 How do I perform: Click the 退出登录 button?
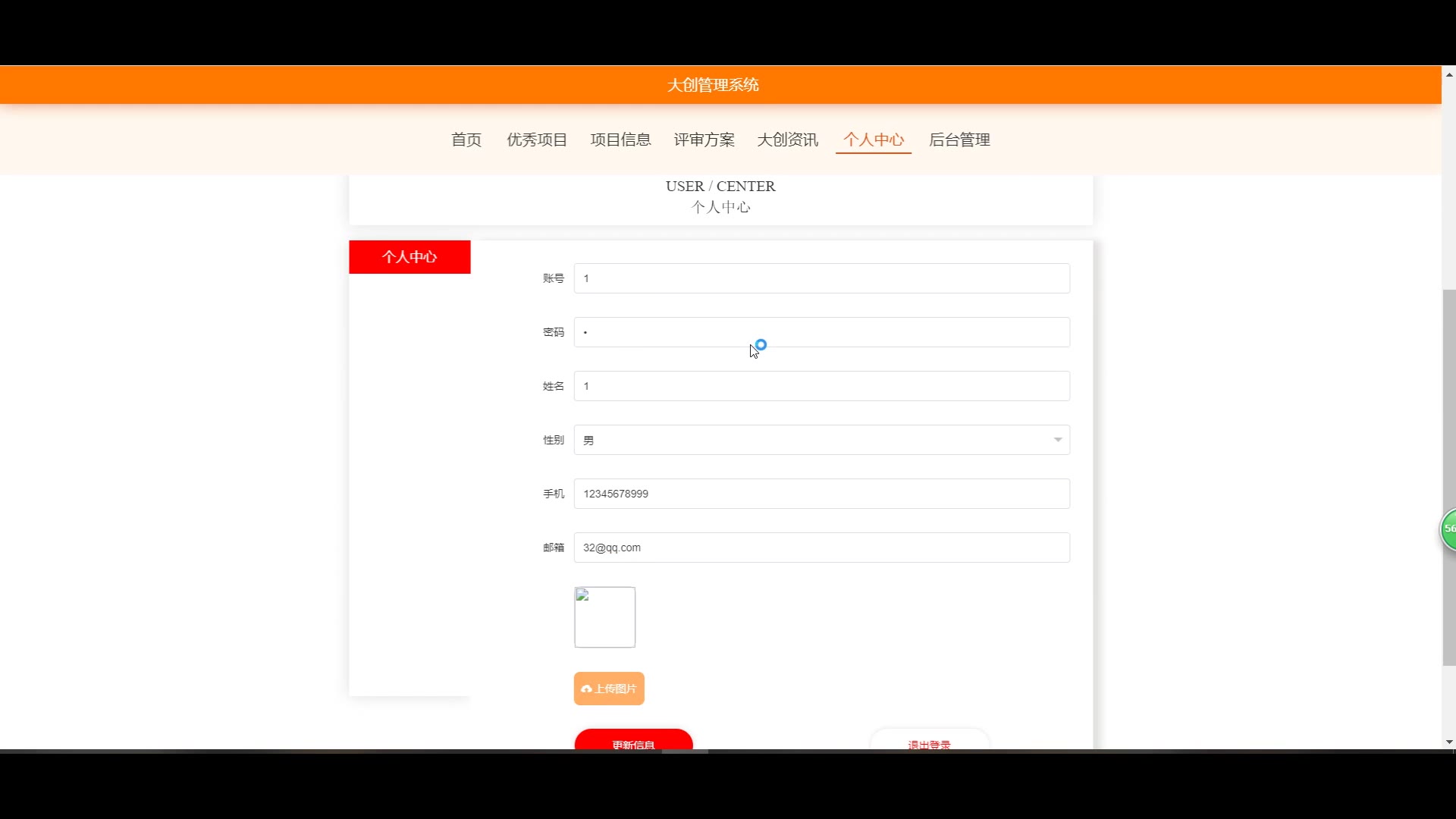pos(929,742)
